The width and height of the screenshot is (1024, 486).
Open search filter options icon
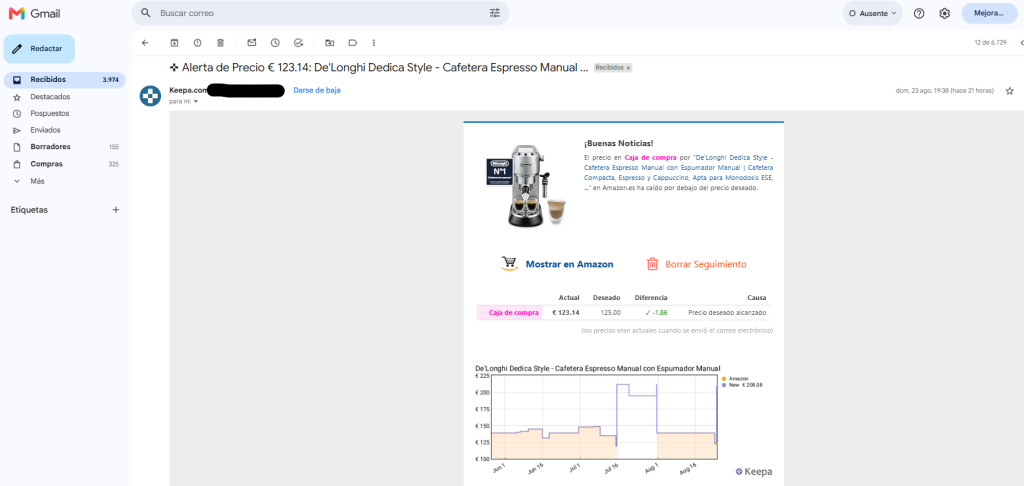click(494, 13)
